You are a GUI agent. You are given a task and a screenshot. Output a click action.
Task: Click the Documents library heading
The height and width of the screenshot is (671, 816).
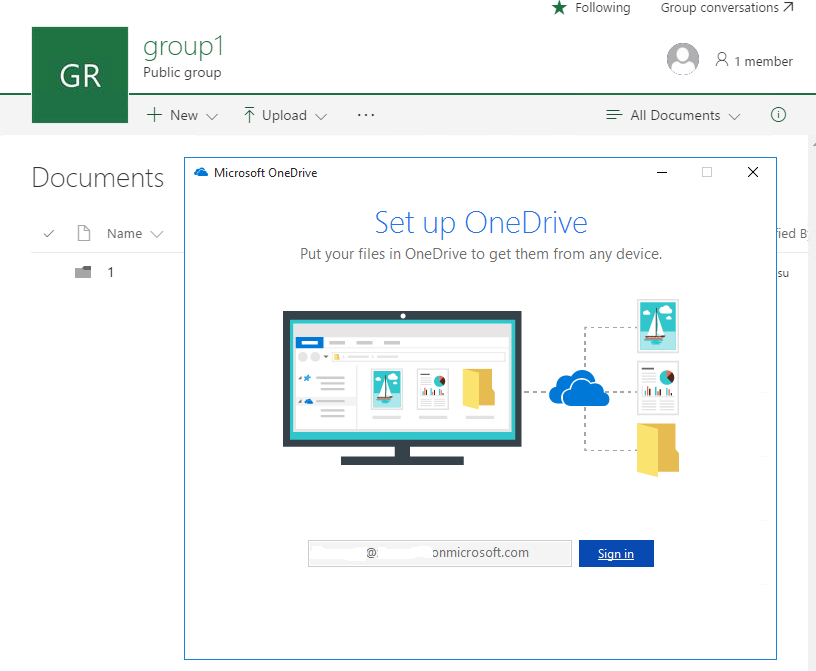coord(98,178)
